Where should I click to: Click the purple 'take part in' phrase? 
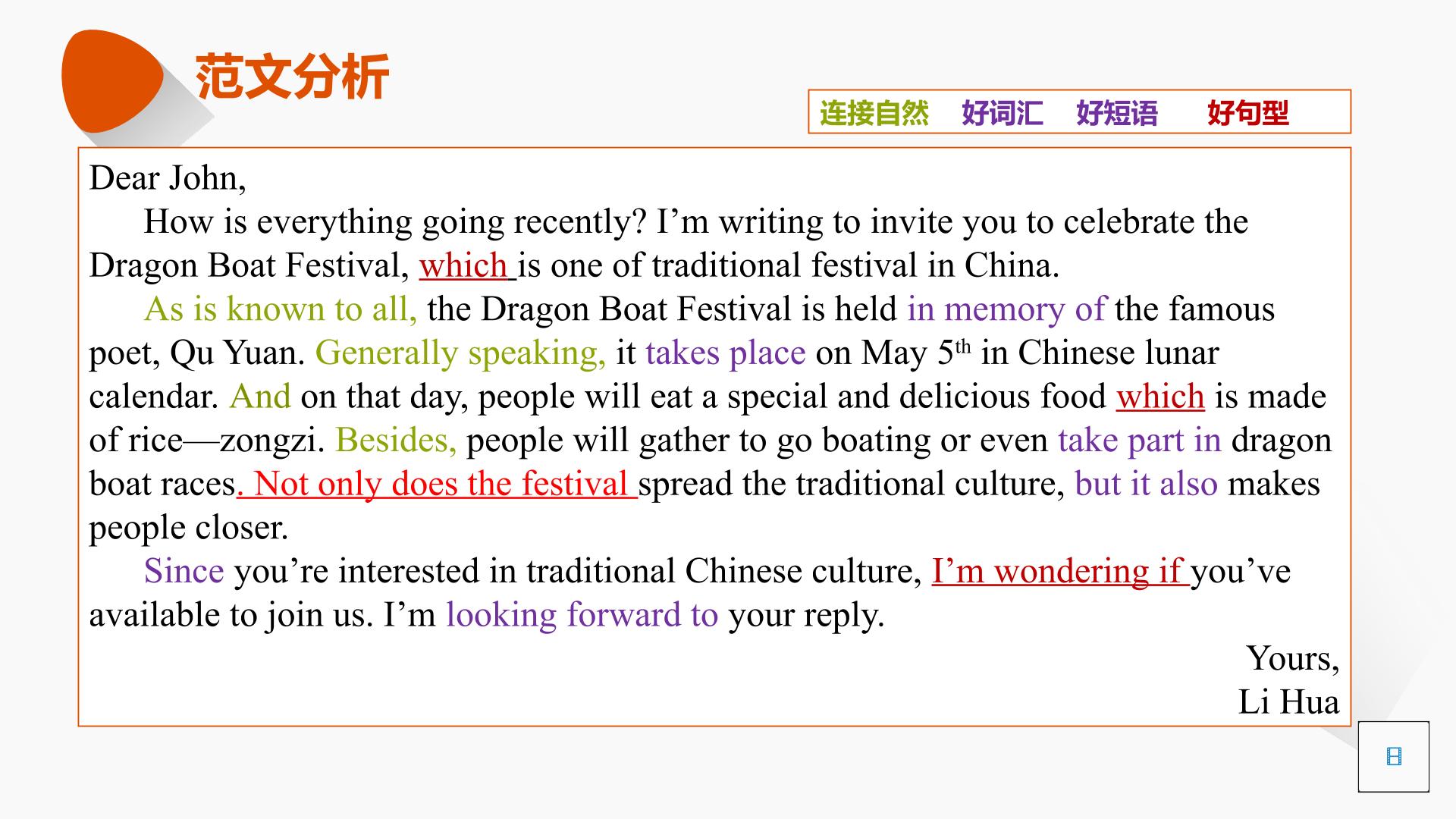(x=1140, y=441)
